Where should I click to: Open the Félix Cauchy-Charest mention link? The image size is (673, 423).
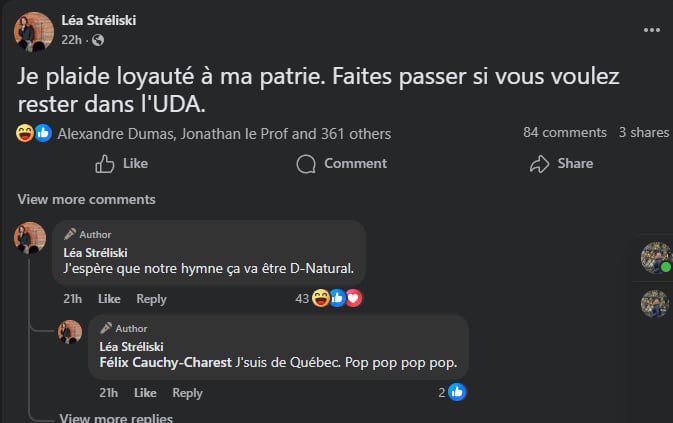[x=165, y=361]
